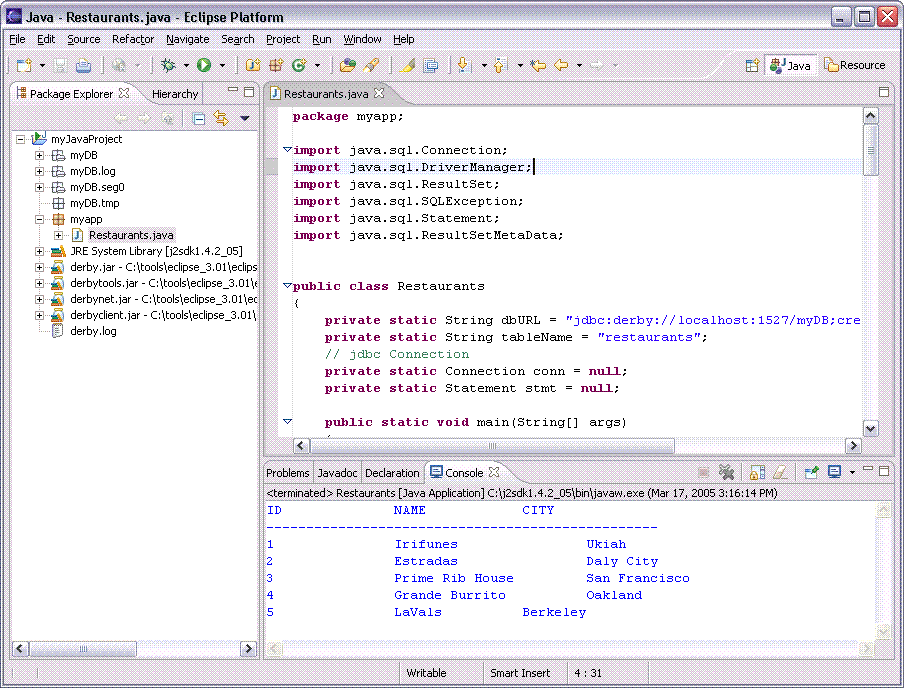Toggle Scroll Lock in Console
This screenshot has width=904, height=688.
pyautogui.click(x=757, y=472)
